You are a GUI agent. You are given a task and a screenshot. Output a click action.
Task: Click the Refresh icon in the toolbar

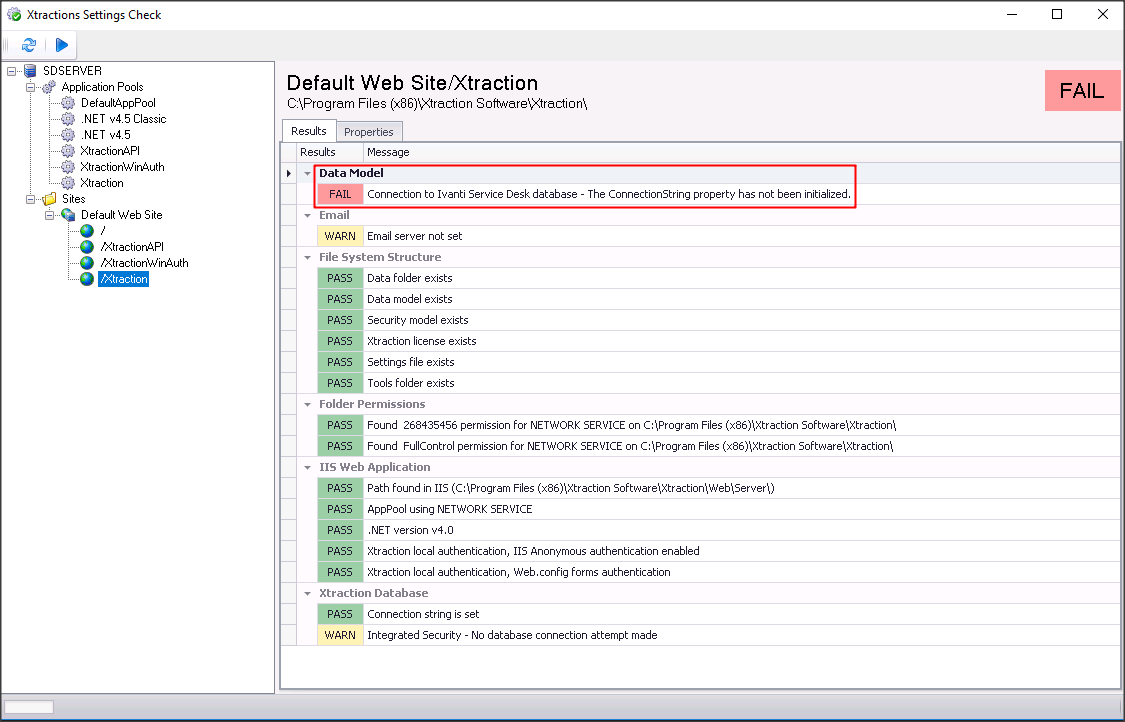tap(28, 44)
